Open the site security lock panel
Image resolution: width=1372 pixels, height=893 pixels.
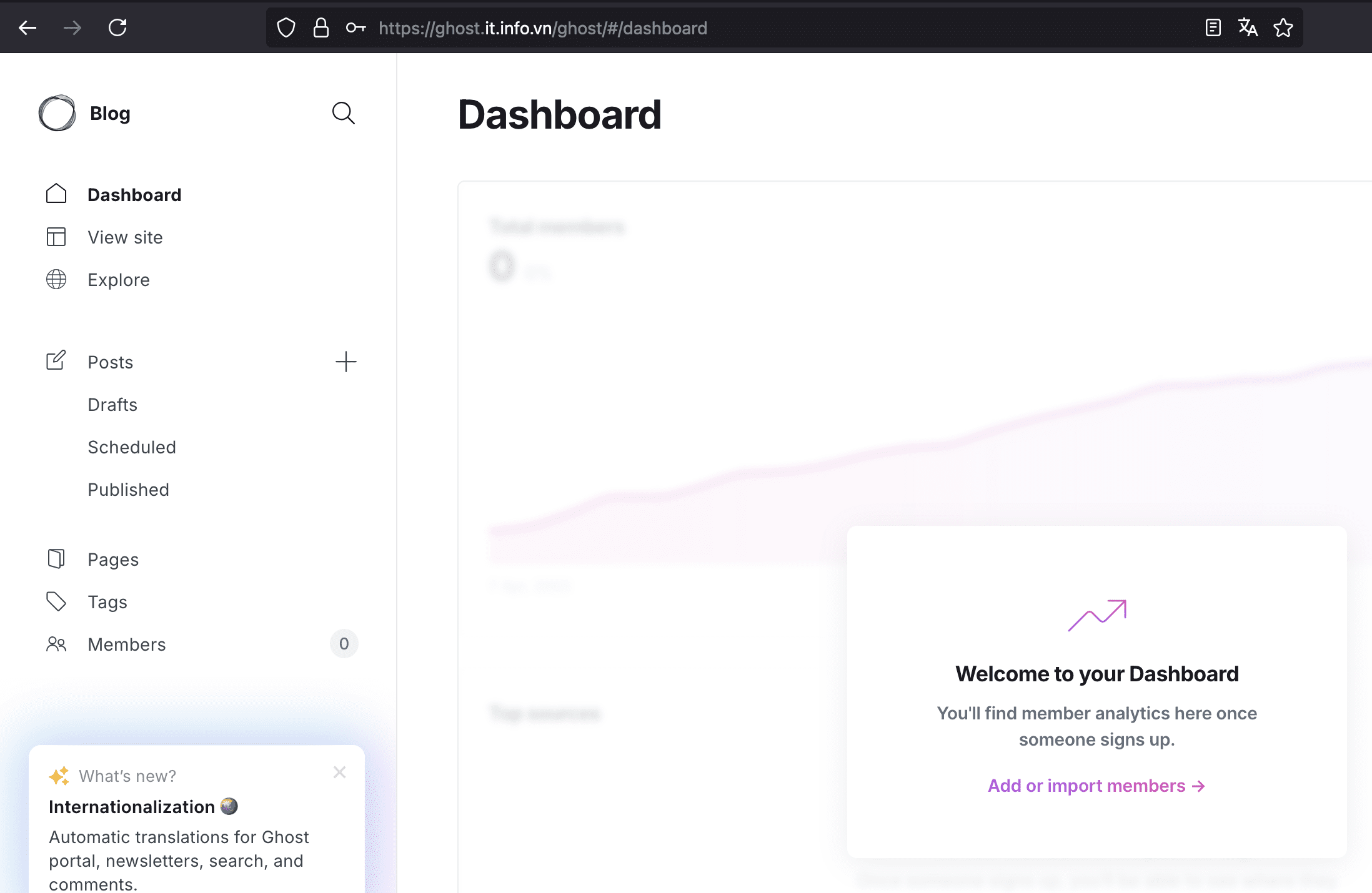321,27
